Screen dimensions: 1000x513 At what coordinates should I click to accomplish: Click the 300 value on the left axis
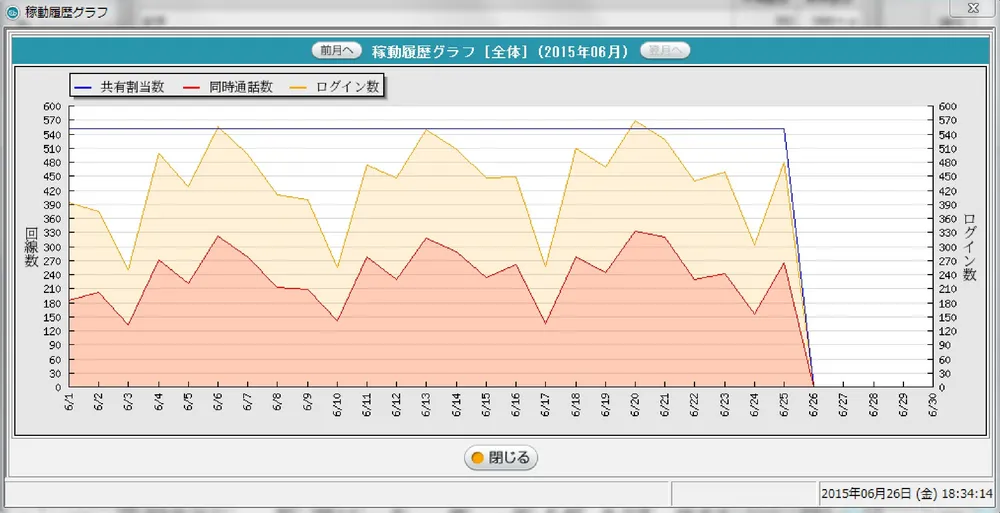(52, 247)
